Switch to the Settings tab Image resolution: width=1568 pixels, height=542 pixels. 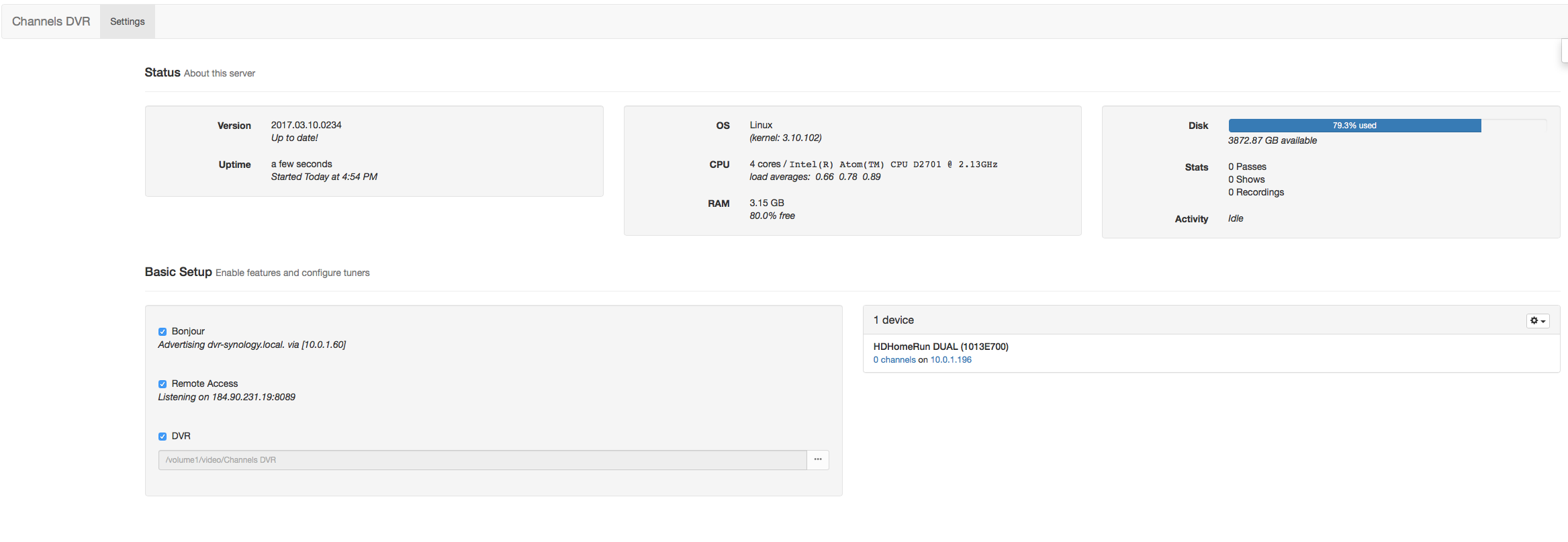(x=128, y=21)
